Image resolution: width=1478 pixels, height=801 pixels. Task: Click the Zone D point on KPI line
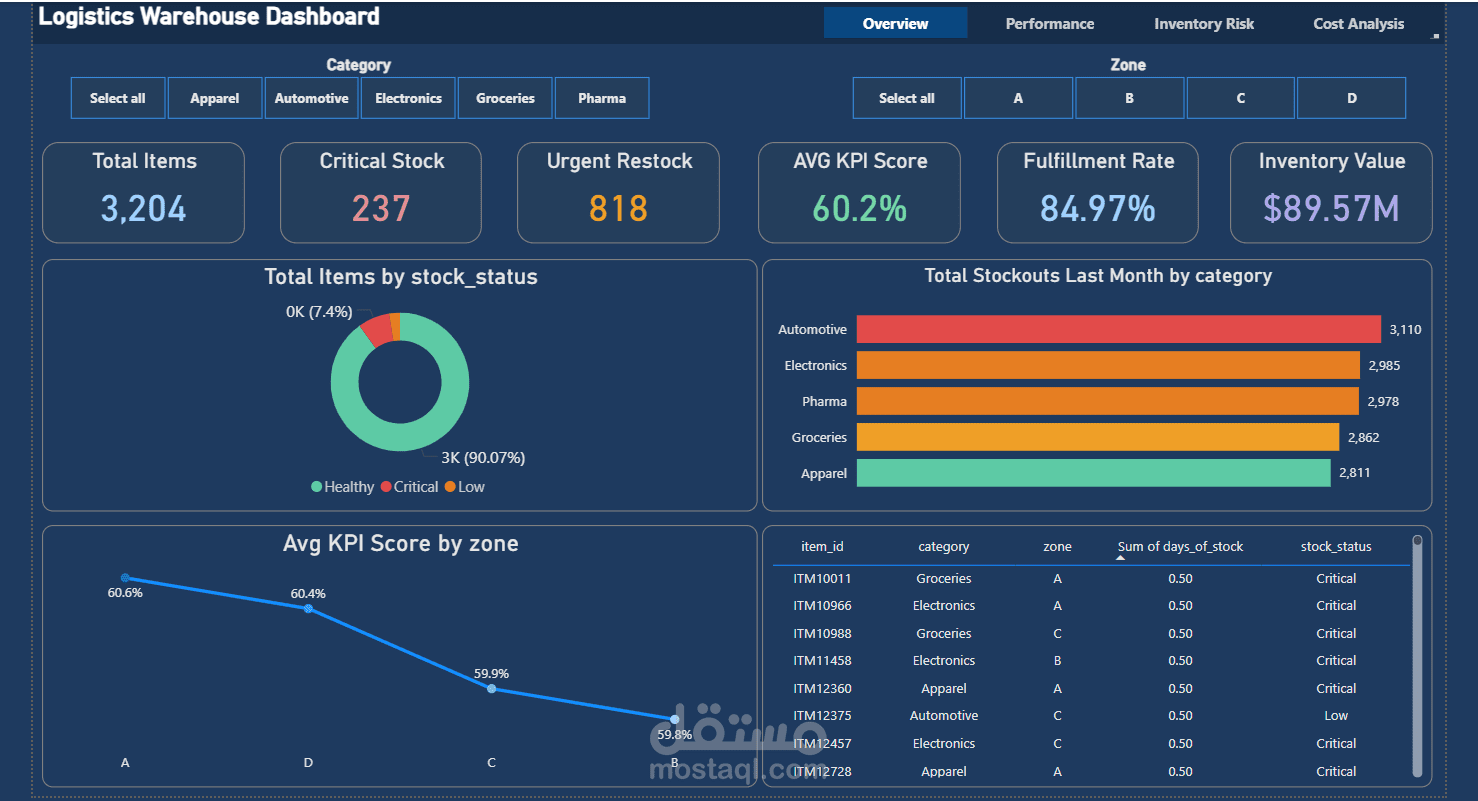coord(308,608)
